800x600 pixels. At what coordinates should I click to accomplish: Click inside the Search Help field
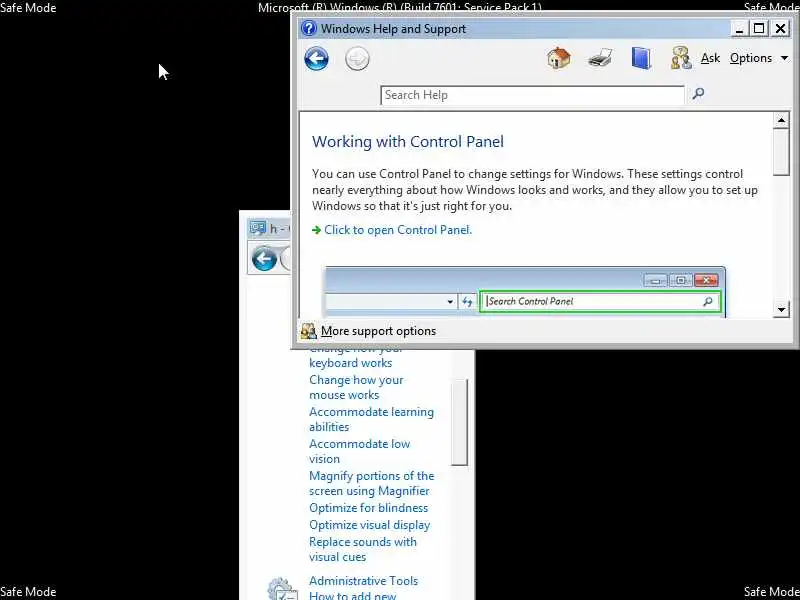[532, 95]
